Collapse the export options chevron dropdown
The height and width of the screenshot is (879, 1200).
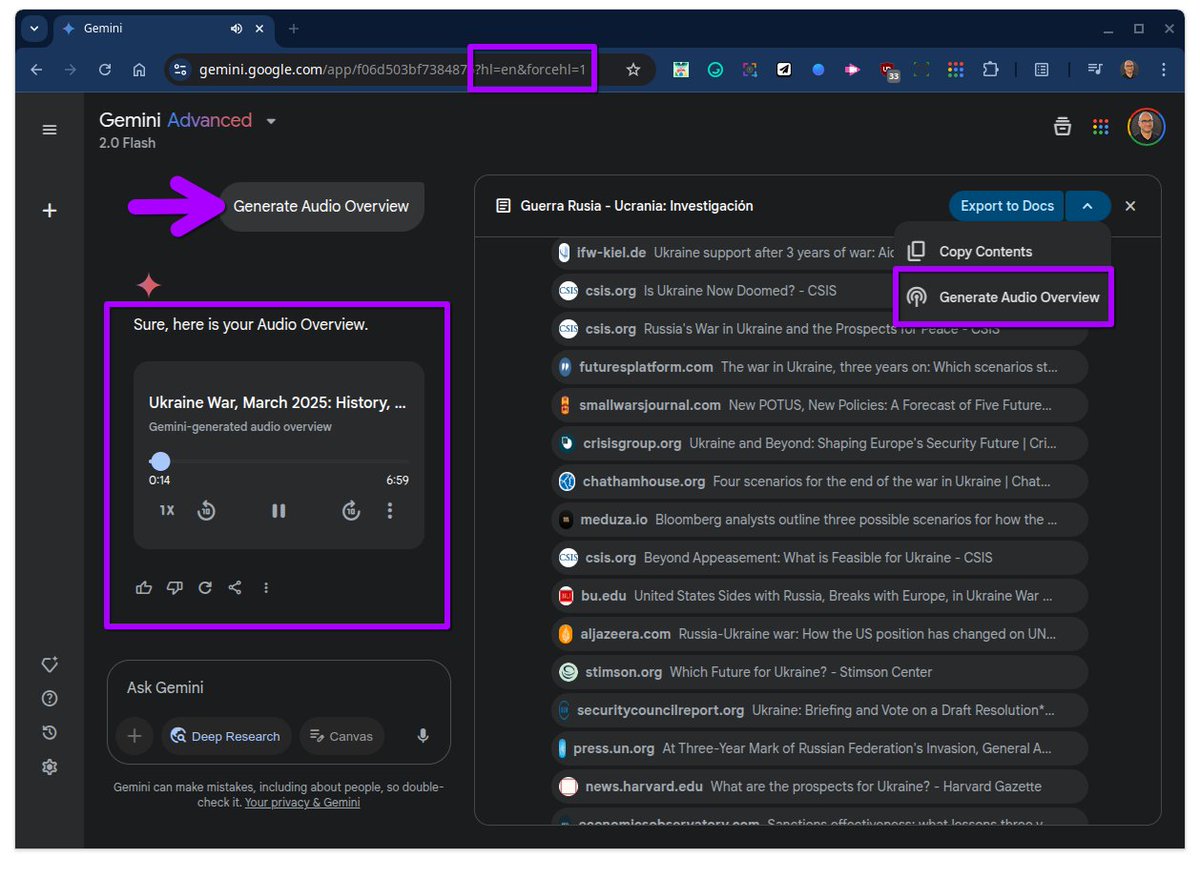click(1088, 206)
